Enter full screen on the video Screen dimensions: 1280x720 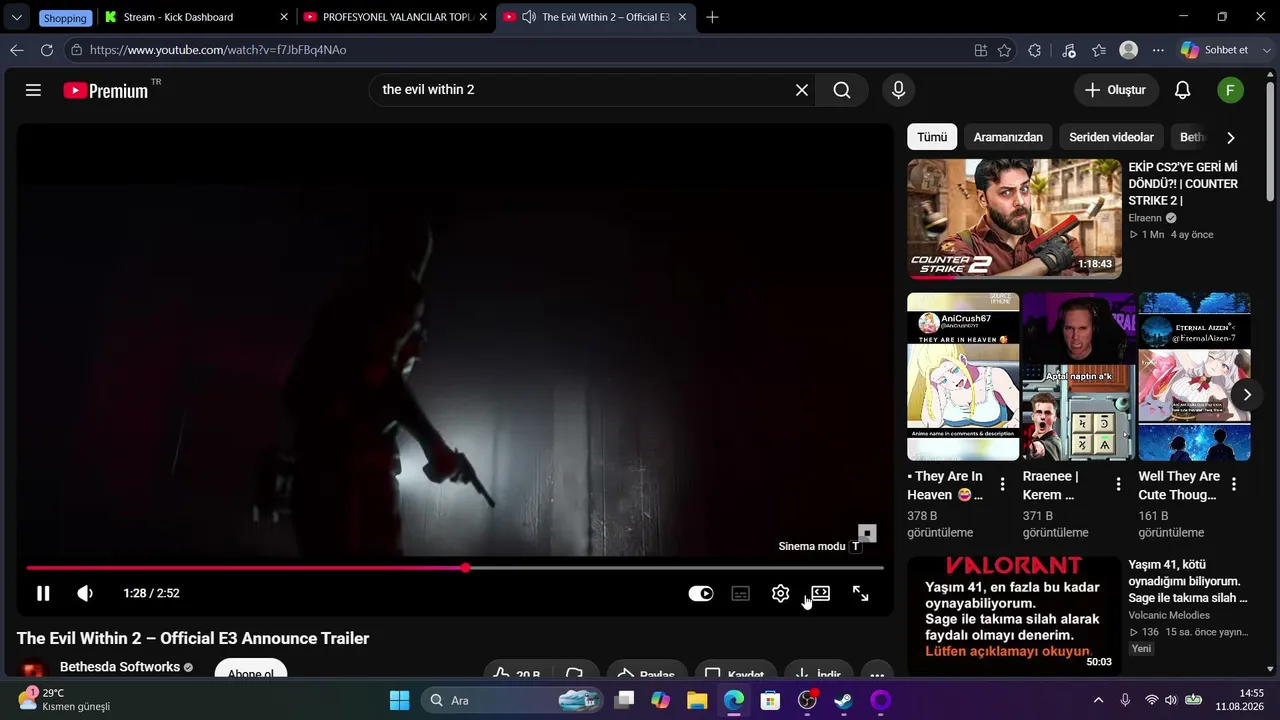[860, 593]
